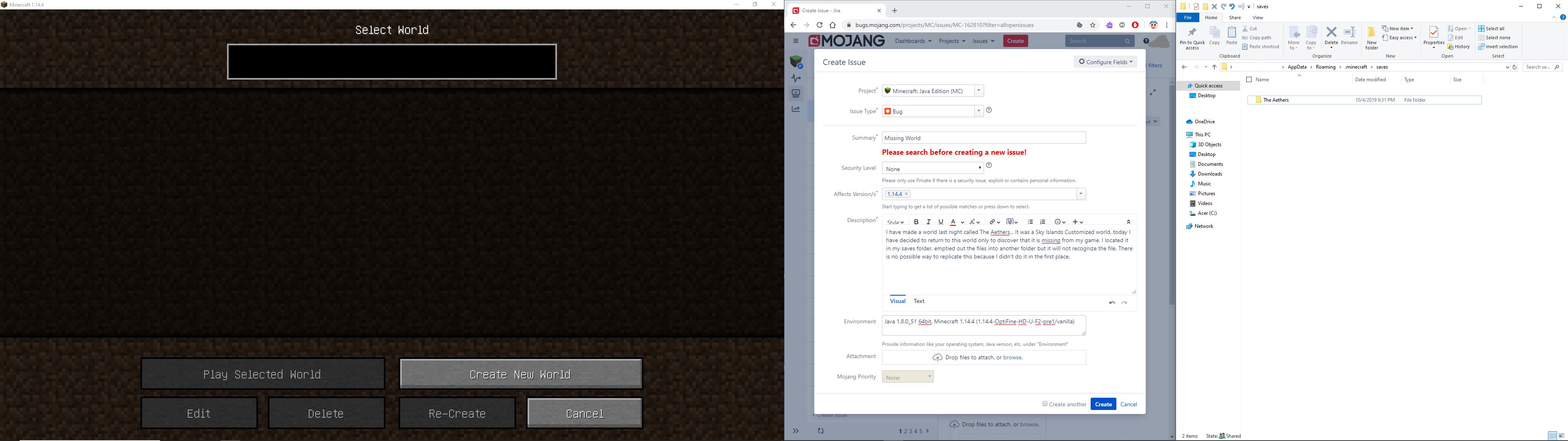Open the Configure Fields dropdown

point(1105,62)
